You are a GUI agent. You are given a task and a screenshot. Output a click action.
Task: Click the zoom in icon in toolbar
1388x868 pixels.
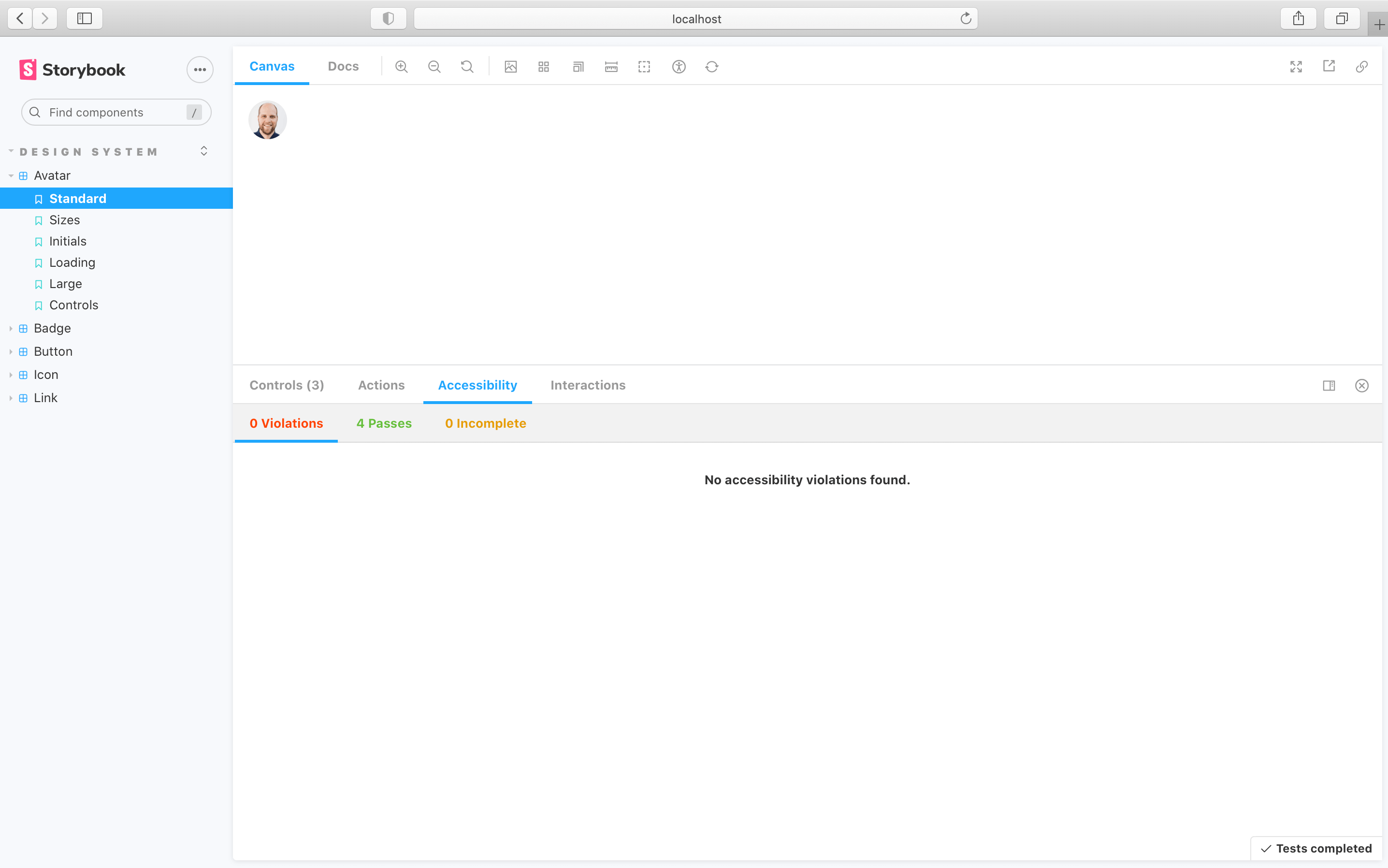click(x=401, y=67)
